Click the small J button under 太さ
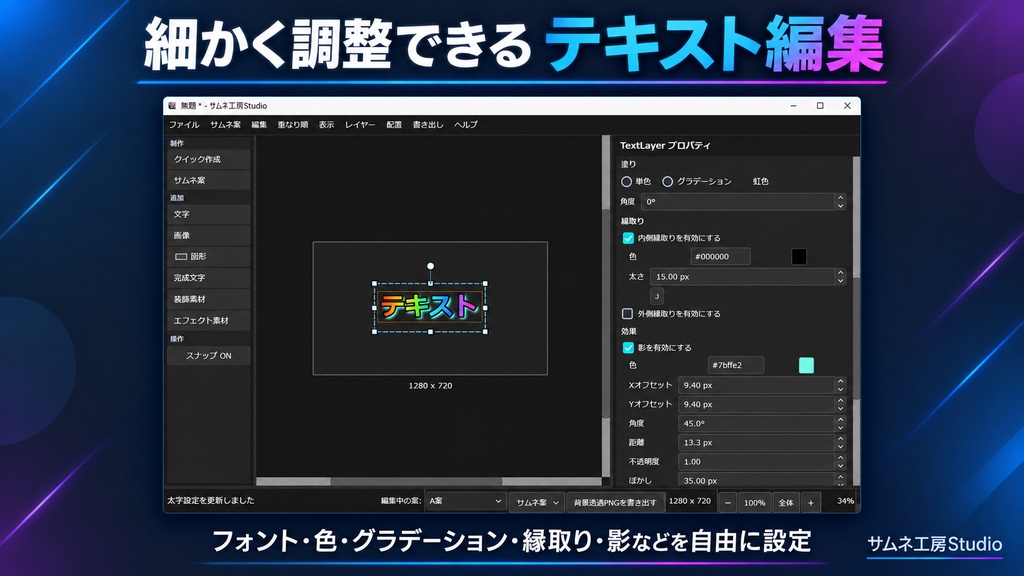This screenshot has height=576, width=1024. pyautogui.click(x=657, y=296)
